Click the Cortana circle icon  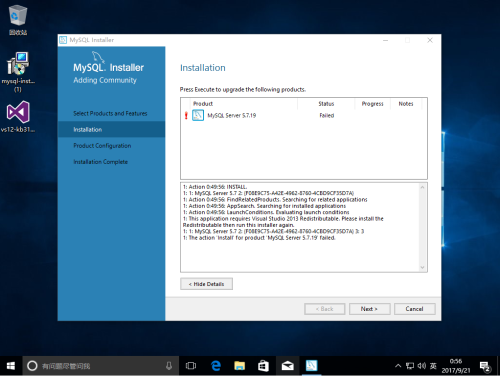point(32,366)
